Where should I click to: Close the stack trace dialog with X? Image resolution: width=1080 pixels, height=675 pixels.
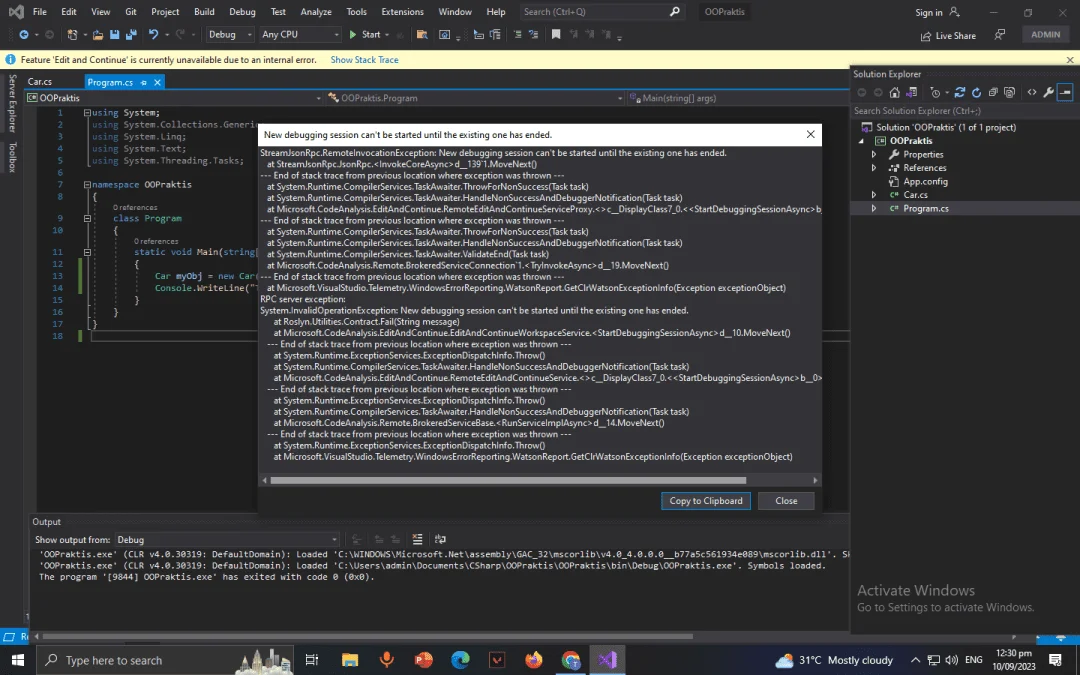pyautogui.click(x=811, y=134)
